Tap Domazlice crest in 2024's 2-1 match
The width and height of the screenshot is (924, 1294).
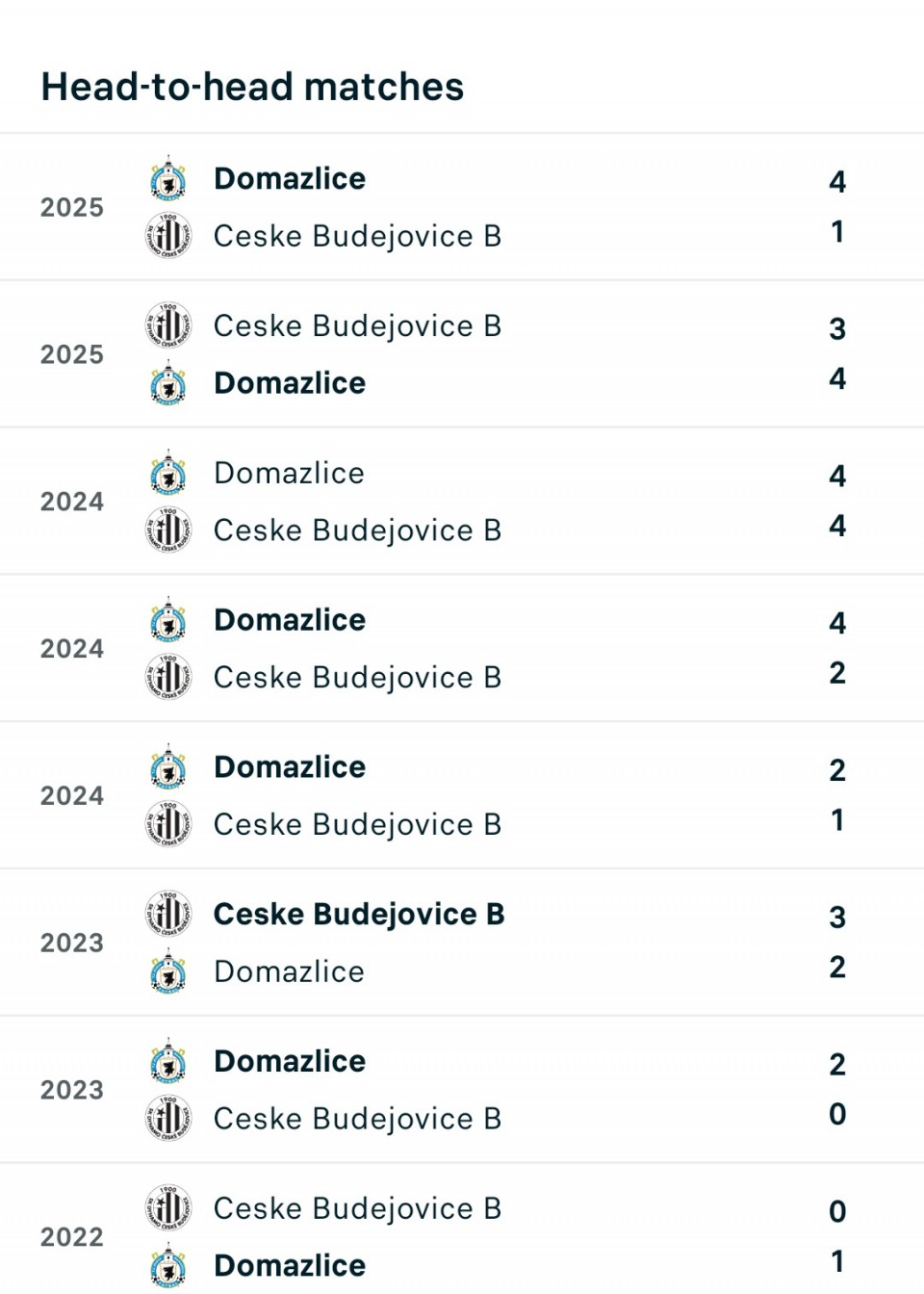click(x=168, y=767)
